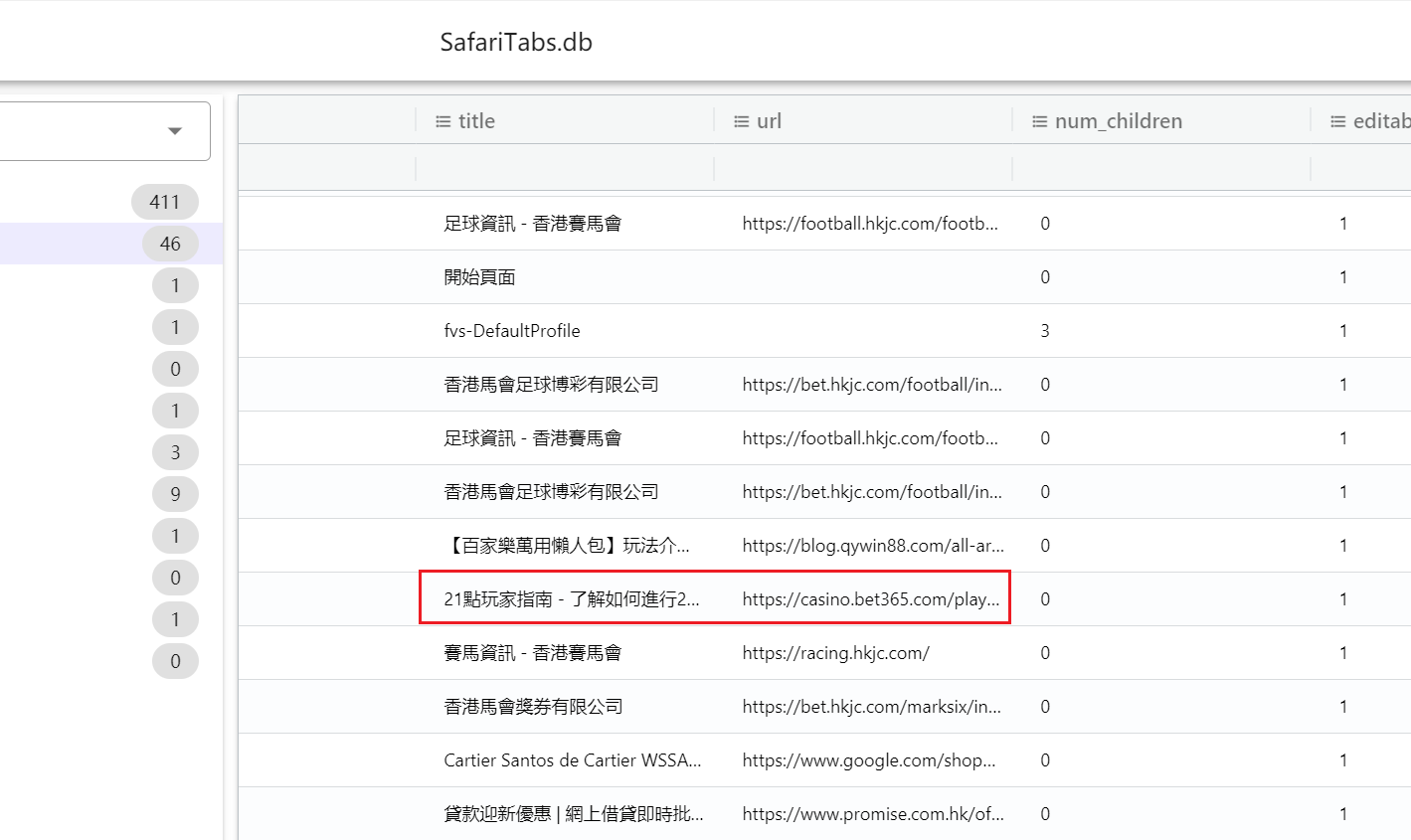Screen dimensions: 1411x840
Task: Sort by the title column header
Action: (477, 121)
